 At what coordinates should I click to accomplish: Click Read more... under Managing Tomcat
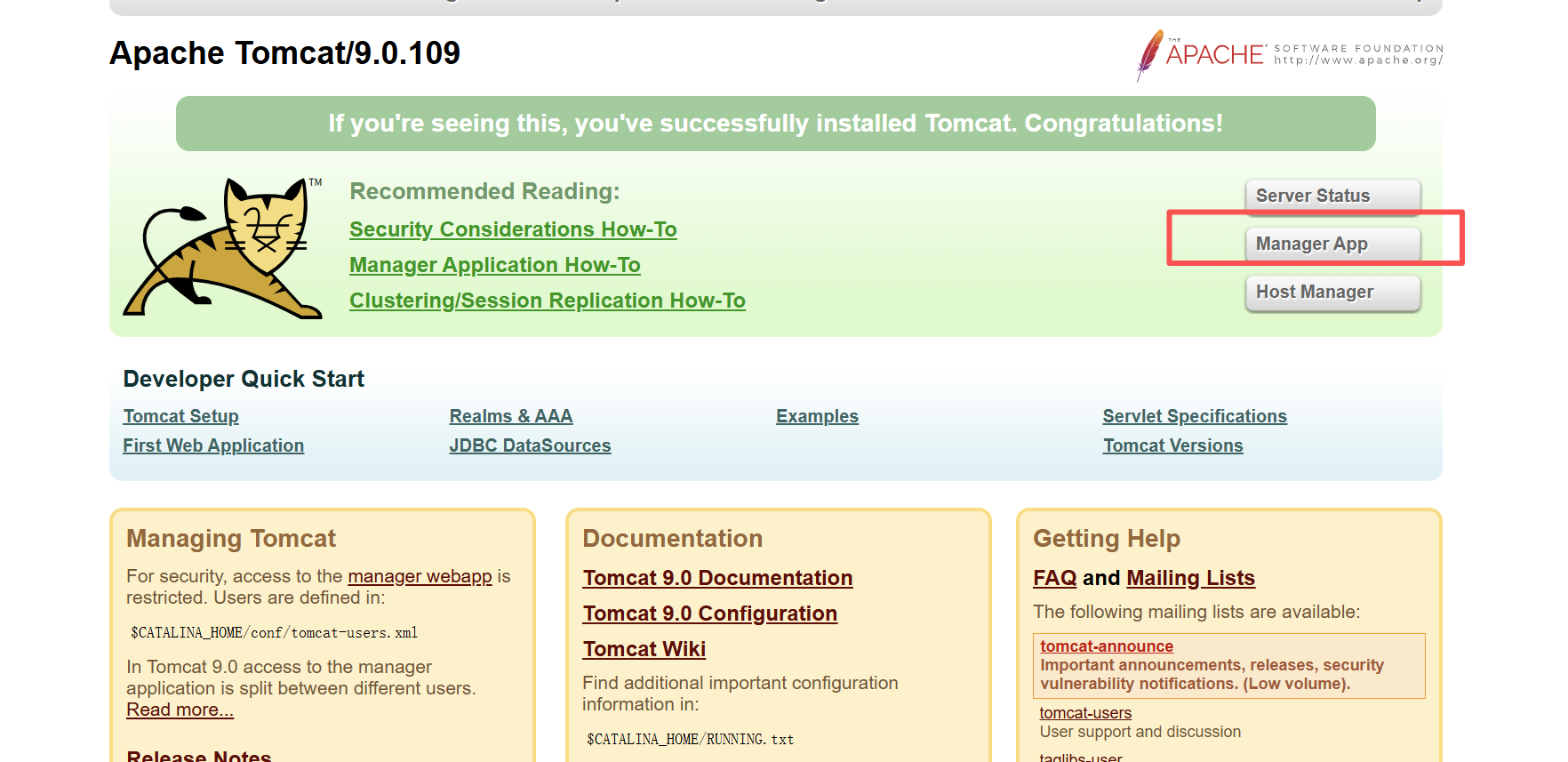pyautogui.click(x=180, y=710)
